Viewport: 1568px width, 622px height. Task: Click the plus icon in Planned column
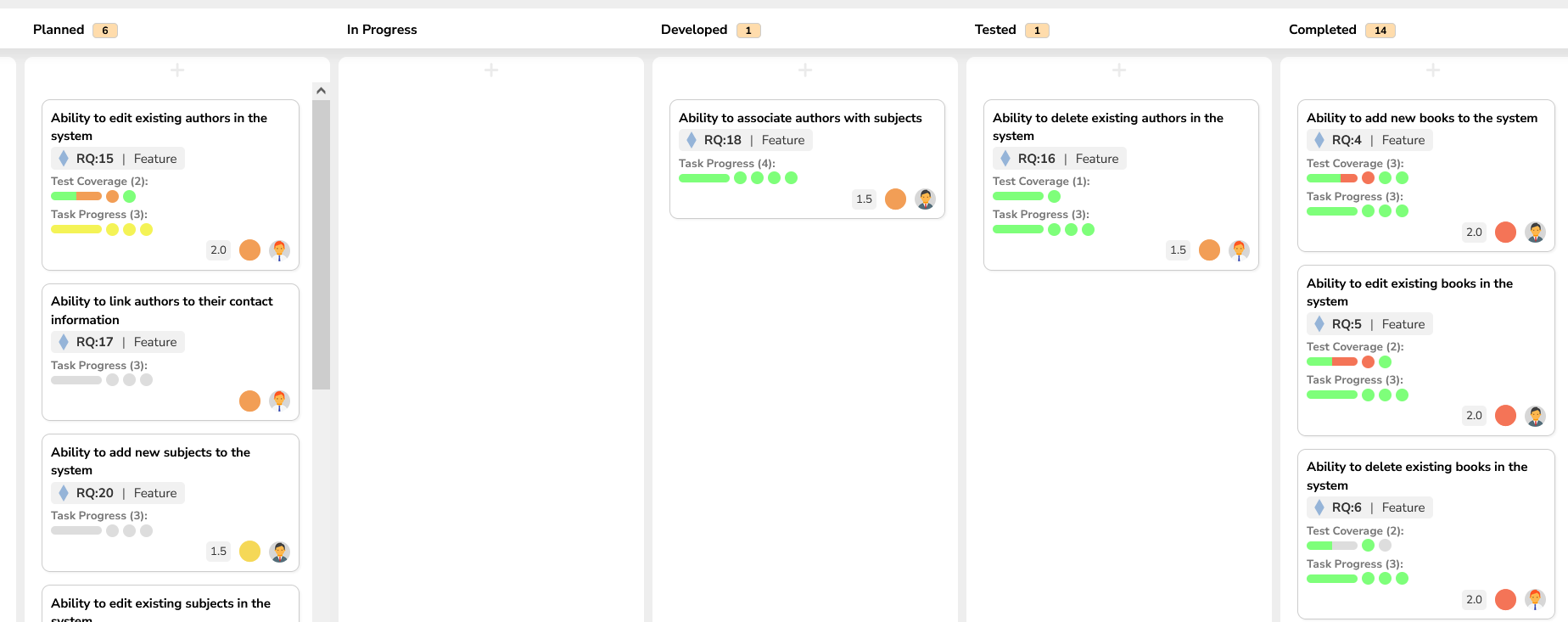pyautogui.click(x=177, y=70)
